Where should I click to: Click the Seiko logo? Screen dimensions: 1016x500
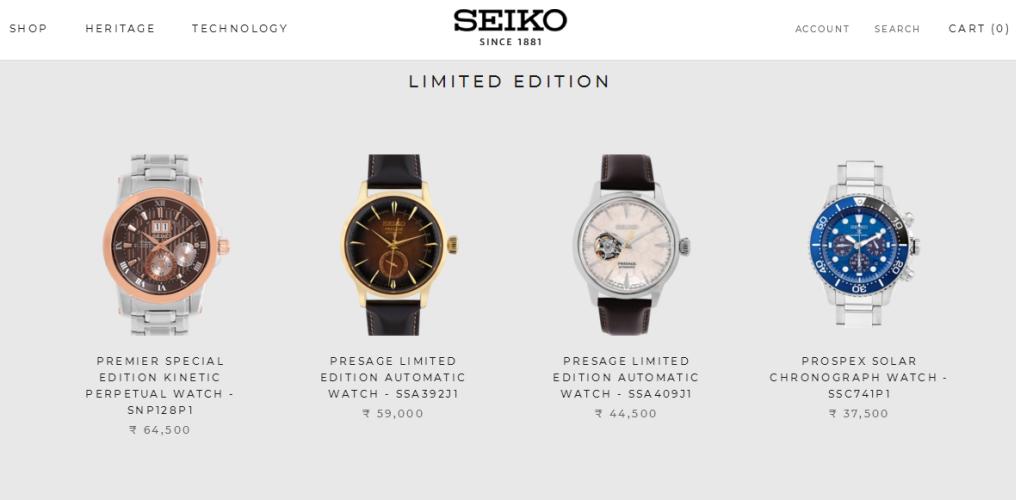pyautogui.click(x=510, y=27)
